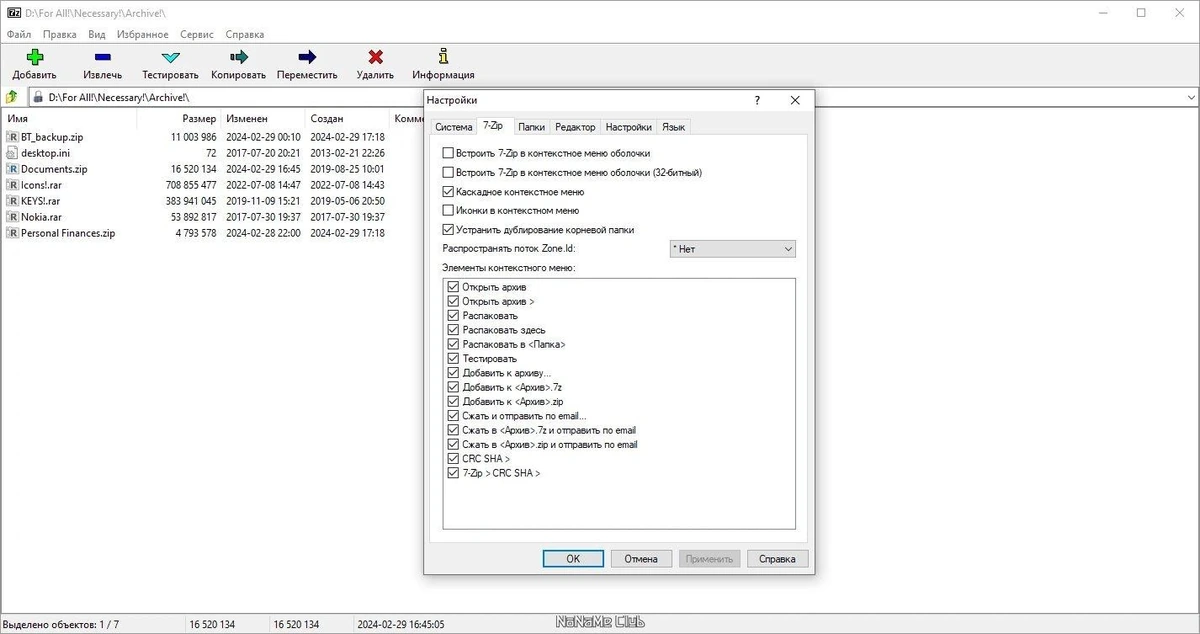Click the Информация (Info) toolbar icon
This screenshot has height=634, width=1200.
click(x=443, y=57)
